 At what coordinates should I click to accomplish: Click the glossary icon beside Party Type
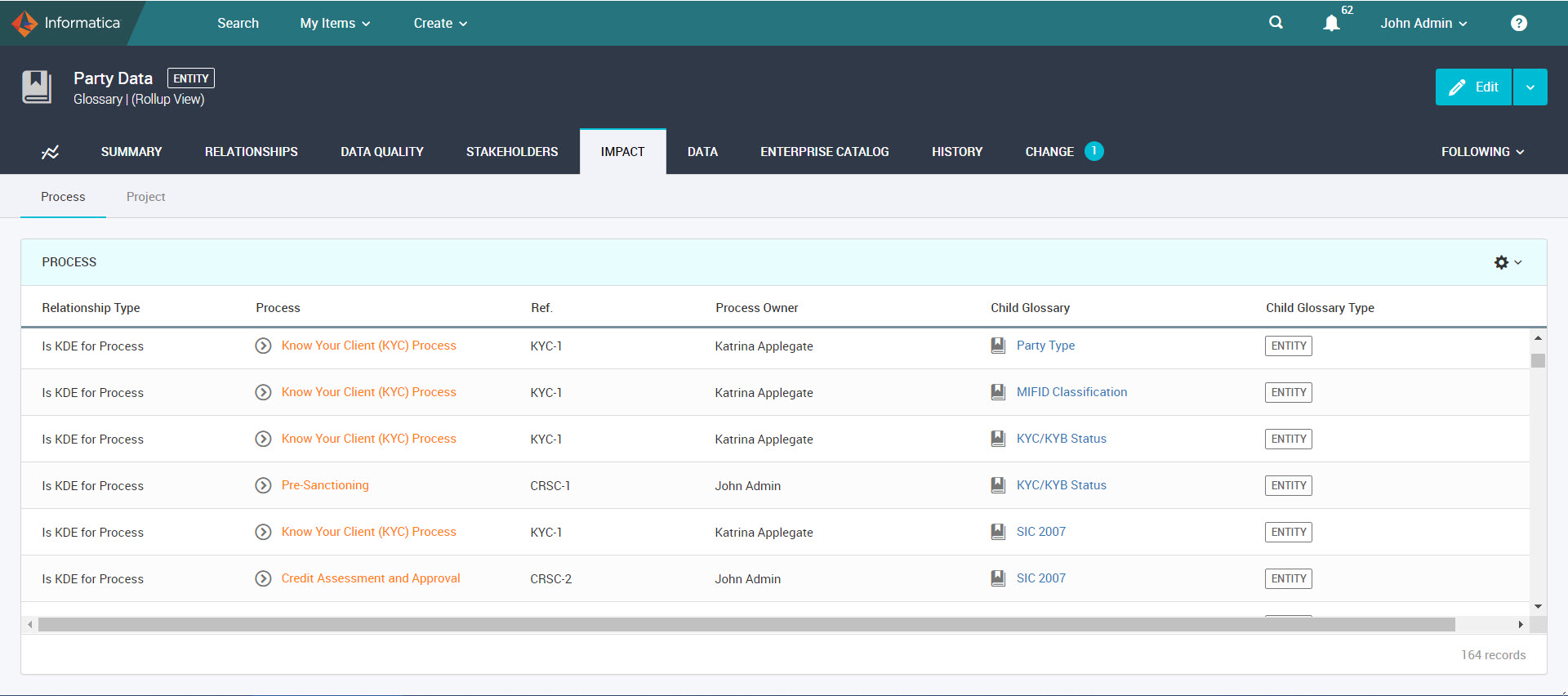click(x=998, y=346)
